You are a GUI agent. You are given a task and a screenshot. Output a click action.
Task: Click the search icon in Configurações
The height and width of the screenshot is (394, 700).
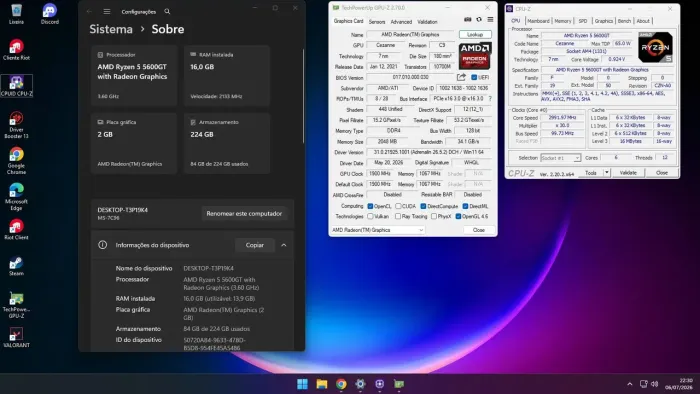167,12
